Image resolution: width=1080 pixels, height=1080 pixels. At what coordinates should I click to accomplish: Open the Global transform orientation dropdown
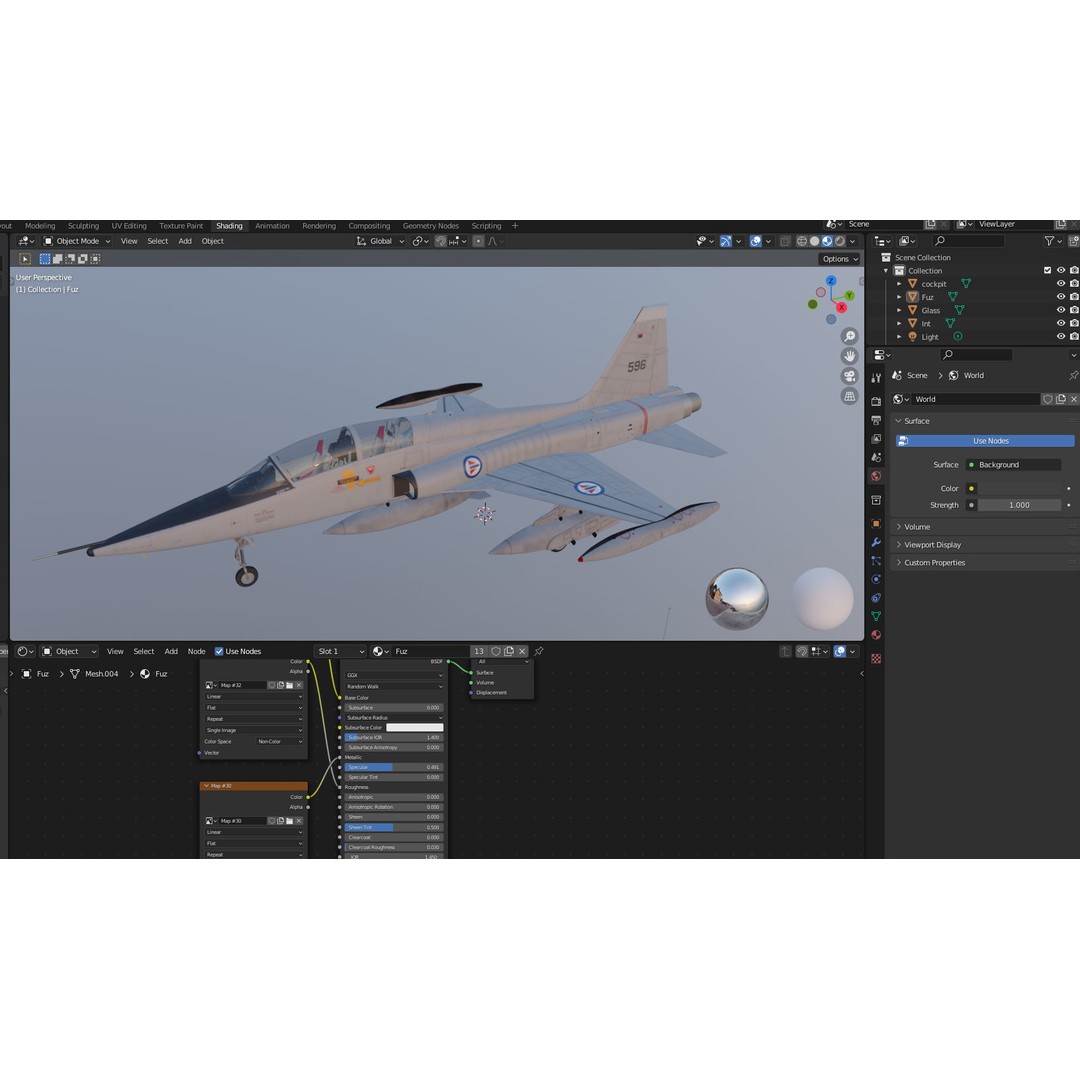pyautogui.click(x=380, y=241)
